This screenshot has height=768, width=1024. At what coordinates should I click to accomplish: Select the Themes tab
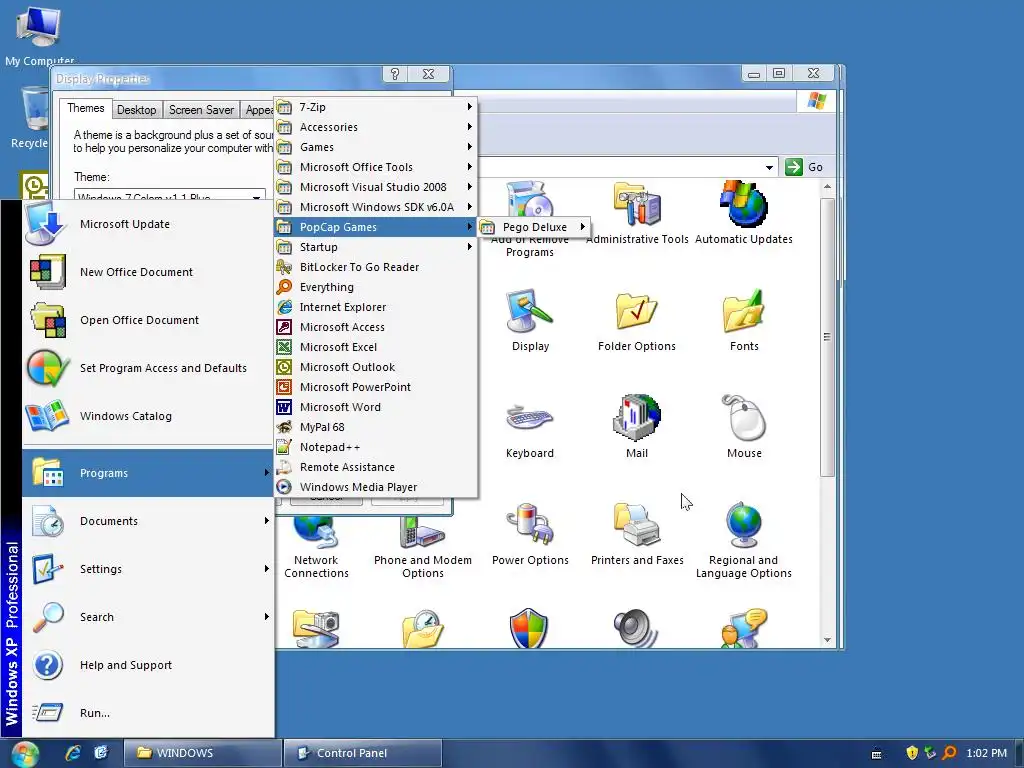point(86,108)
